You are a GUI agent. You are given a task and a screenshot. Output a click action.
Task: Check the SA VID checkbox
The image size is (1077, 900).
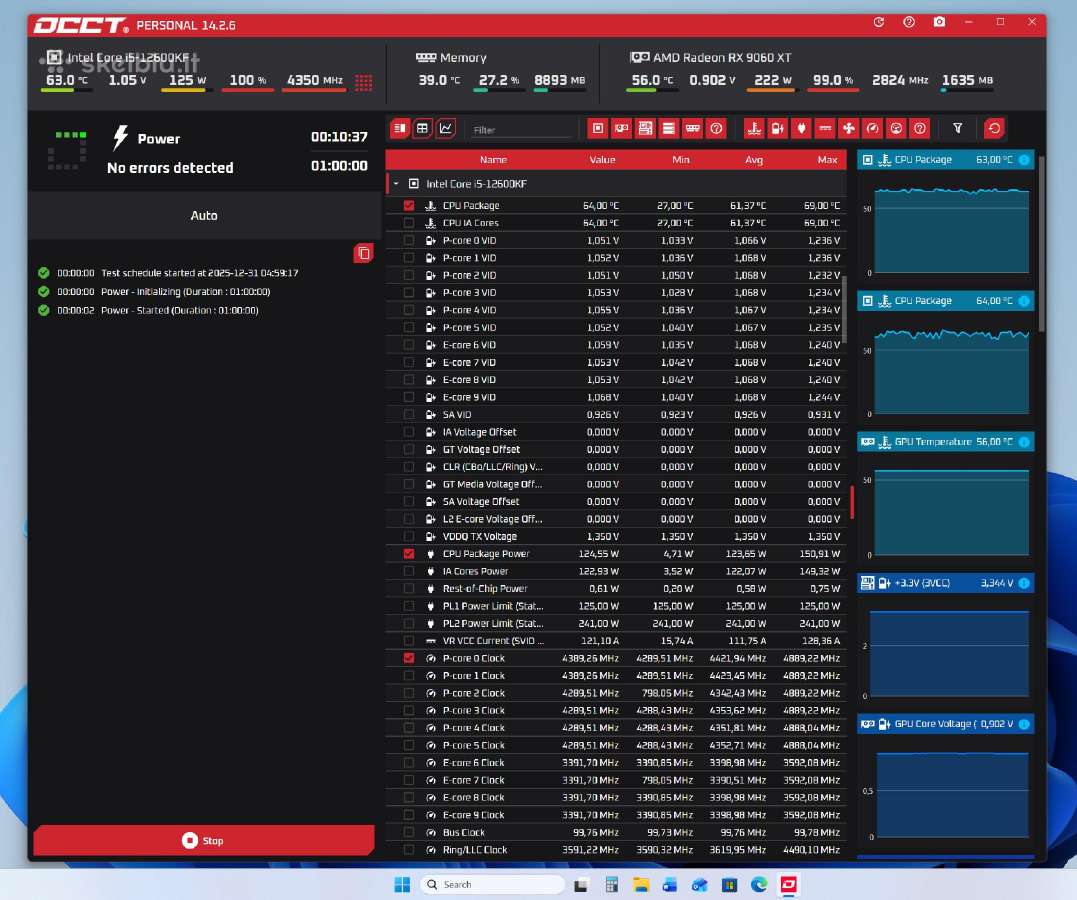coord(409,414)
